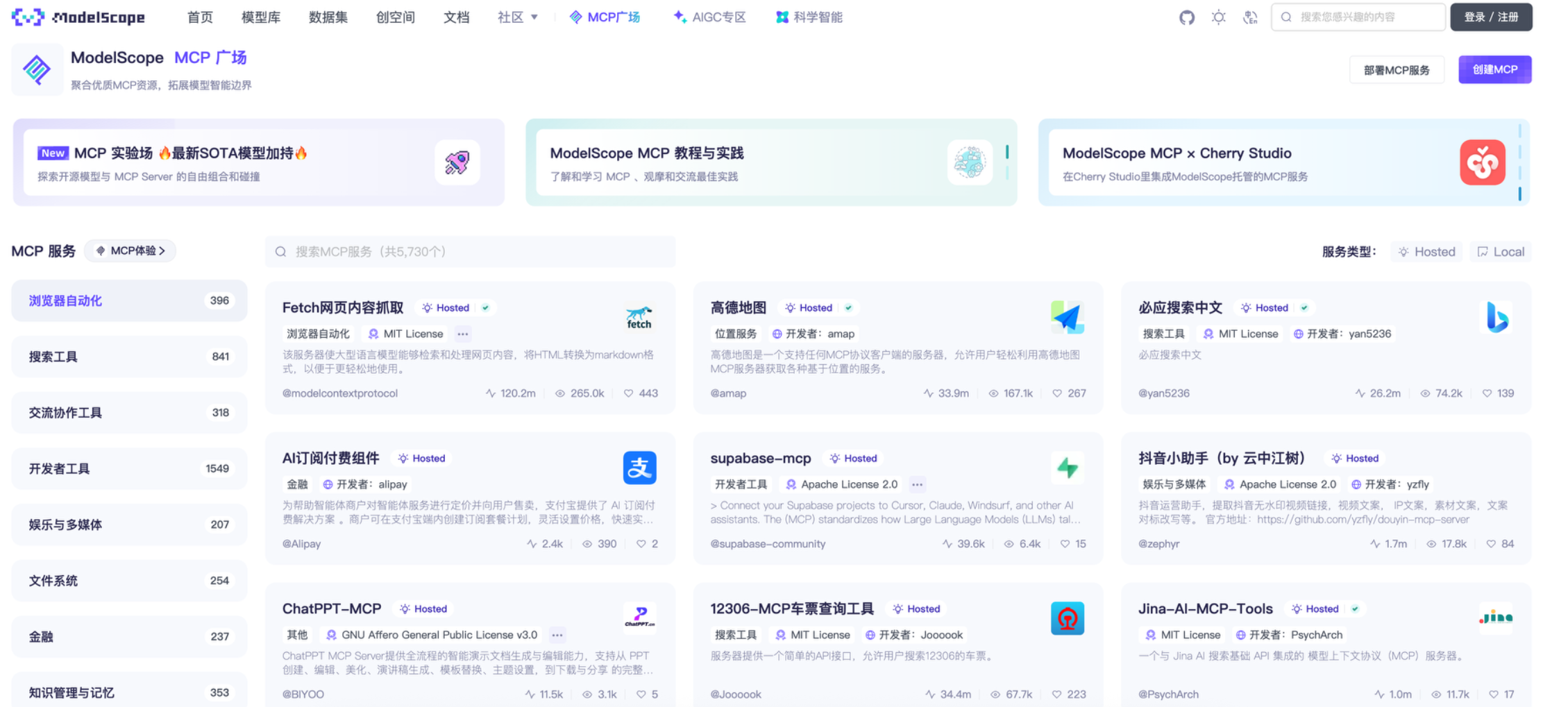This screenshot has height=707, width=1568.
Task: Open 数据集 navigation item
Action: point(328,17)
